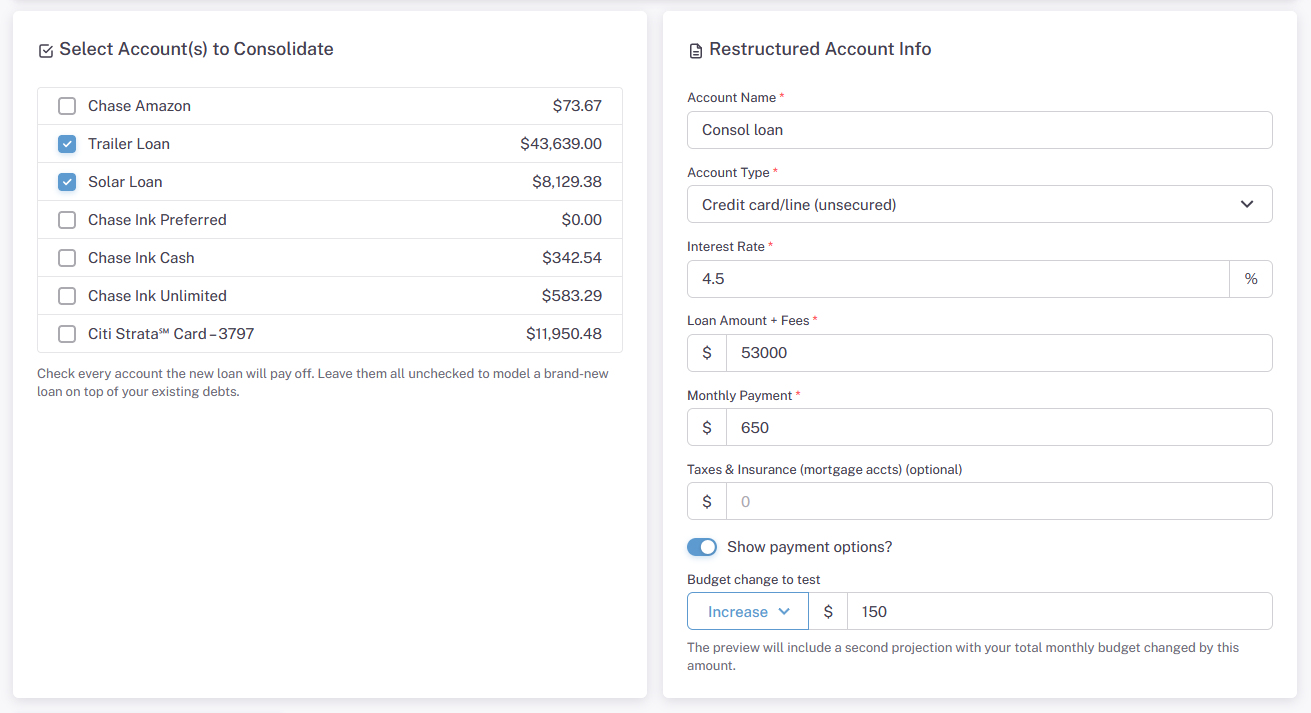Click the Taxes & Insurance input field
The width and height of the screenshot is (1311, 713).
[x=999, y=501]
